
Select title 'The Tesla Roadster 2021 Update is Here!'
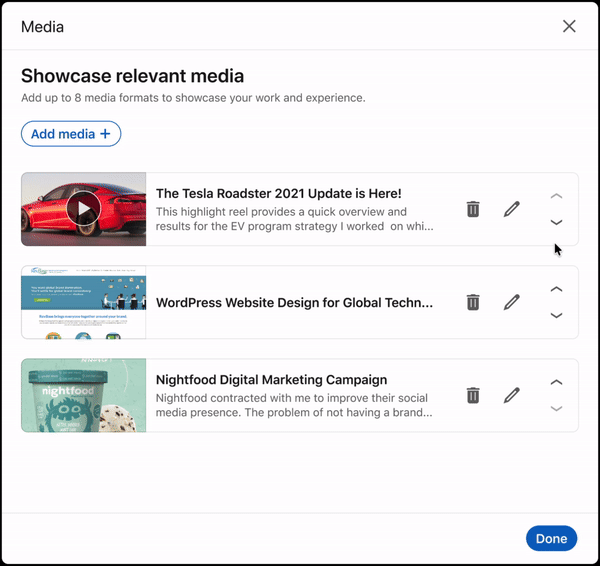coord(279,193)
